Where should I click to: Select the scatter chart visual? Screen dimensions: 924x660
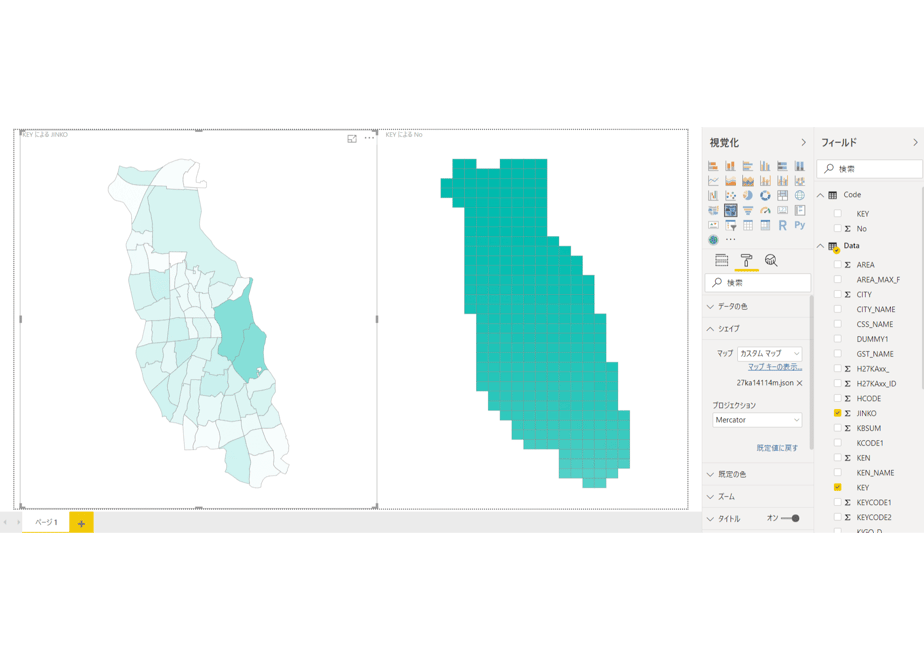click(730, 196)
